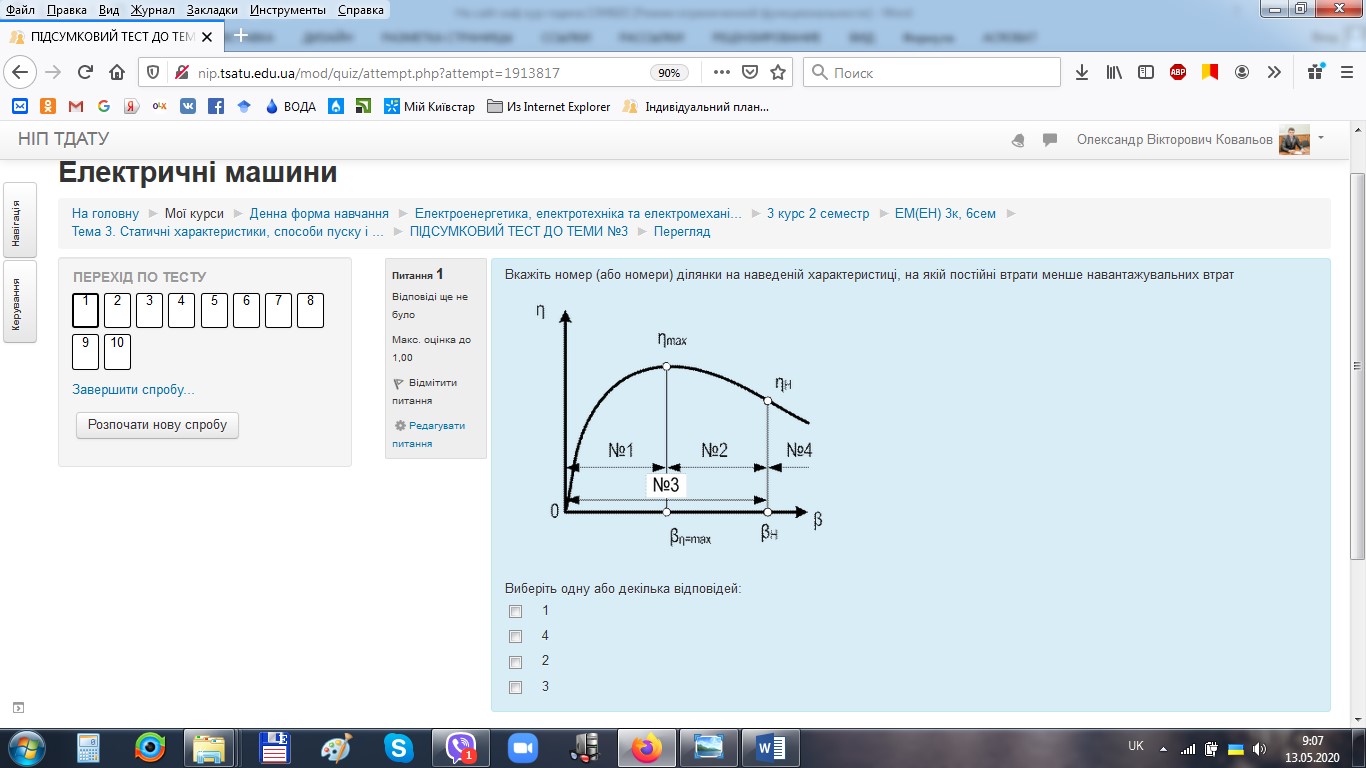Show more toolbar items chevron
The width and height of the screenshot is (1366, 768).
tap(1274, 73)
